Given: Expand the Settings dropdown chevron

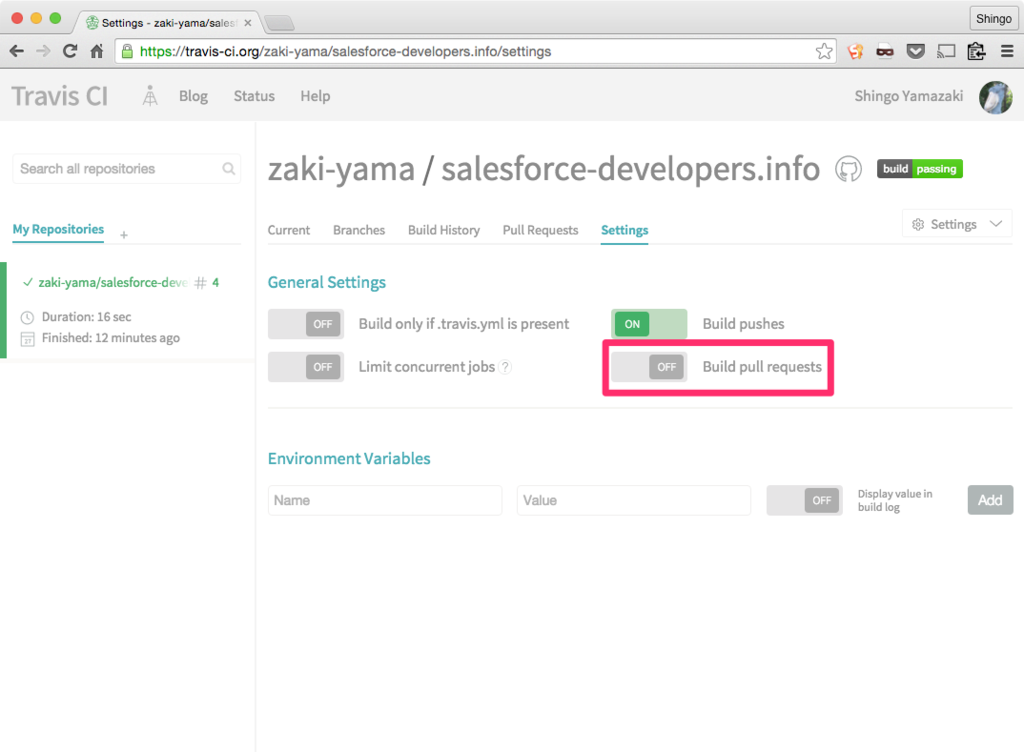Looking at the screenshot, I should tap(996, 224).
